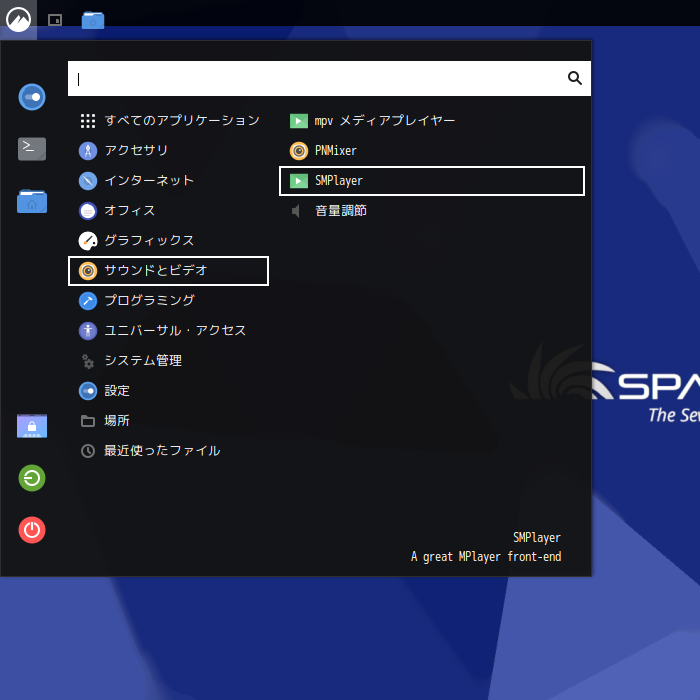Open the システム管理 category
This screenshot has width=700, height=700.
tap(168, 361)
